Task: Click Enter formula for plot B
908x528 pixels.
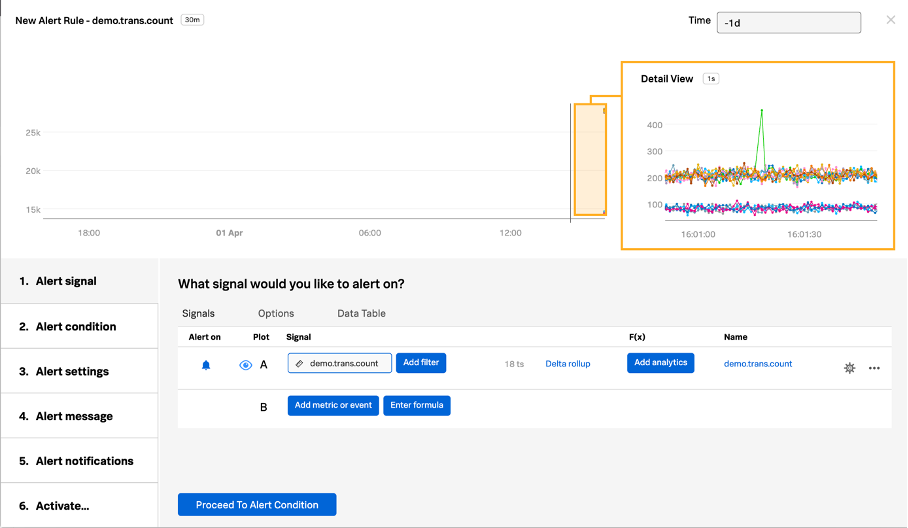Action: click(x=416, y=405)
